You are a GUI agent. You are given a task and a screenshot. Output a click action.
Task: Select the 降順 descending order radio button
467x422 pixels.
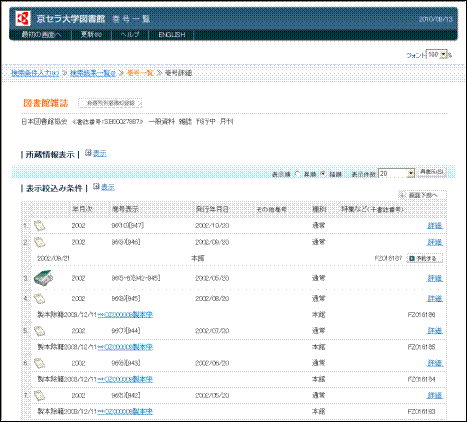(323, 174)
